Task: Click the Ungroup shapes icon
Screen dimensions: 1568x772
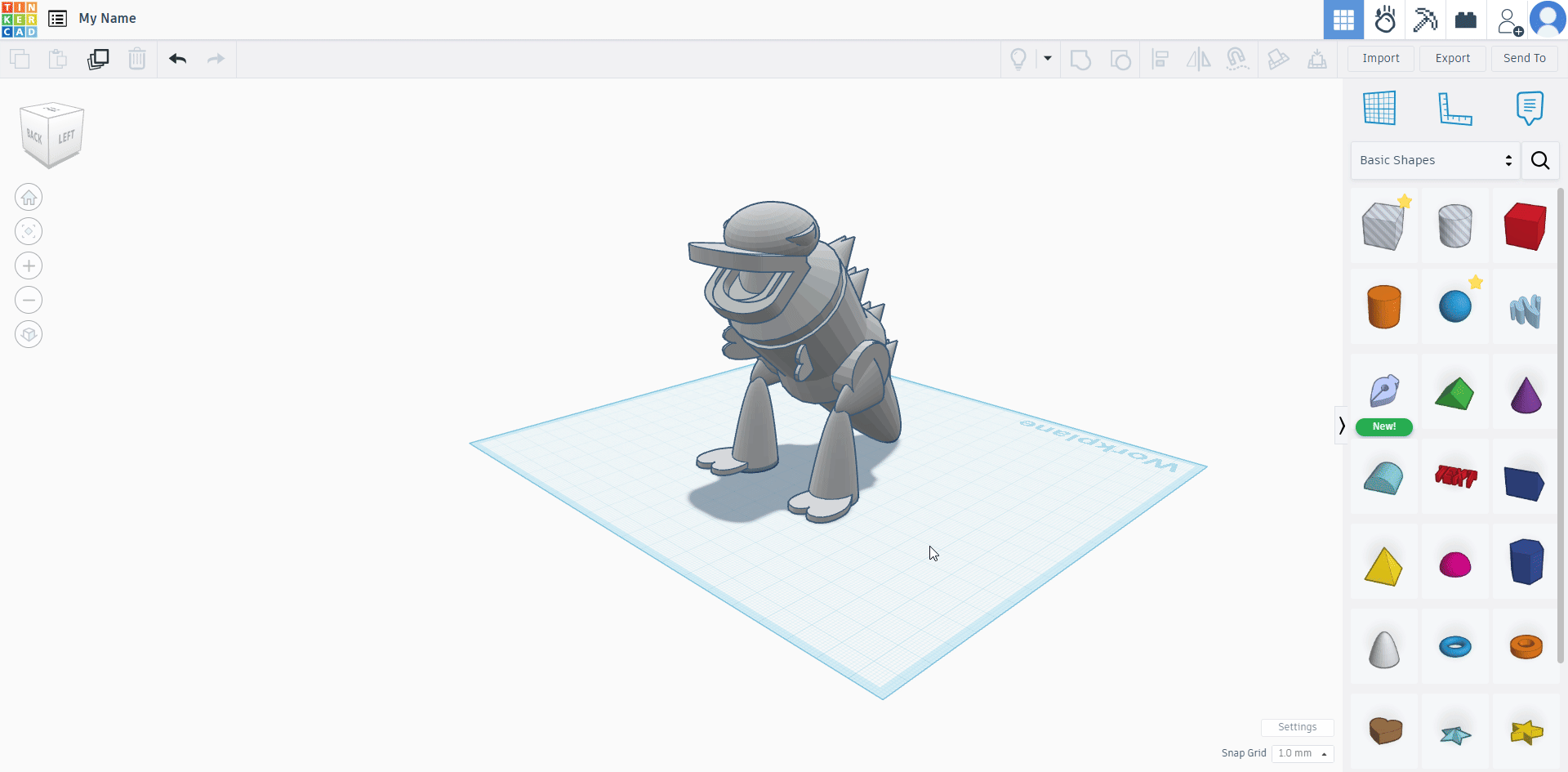Action: 1120,59
